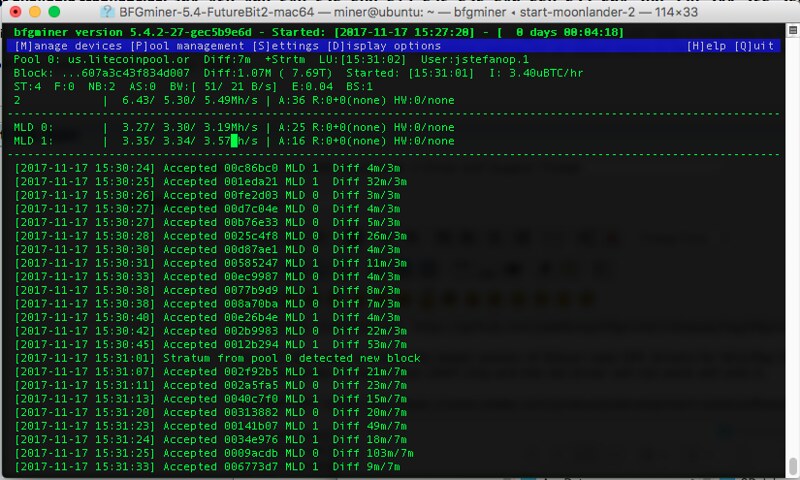Screen dimensions: 800x480
Task: Click the Diff 32m/3m value
Action: pyautogui.click(x=369, y=182)
